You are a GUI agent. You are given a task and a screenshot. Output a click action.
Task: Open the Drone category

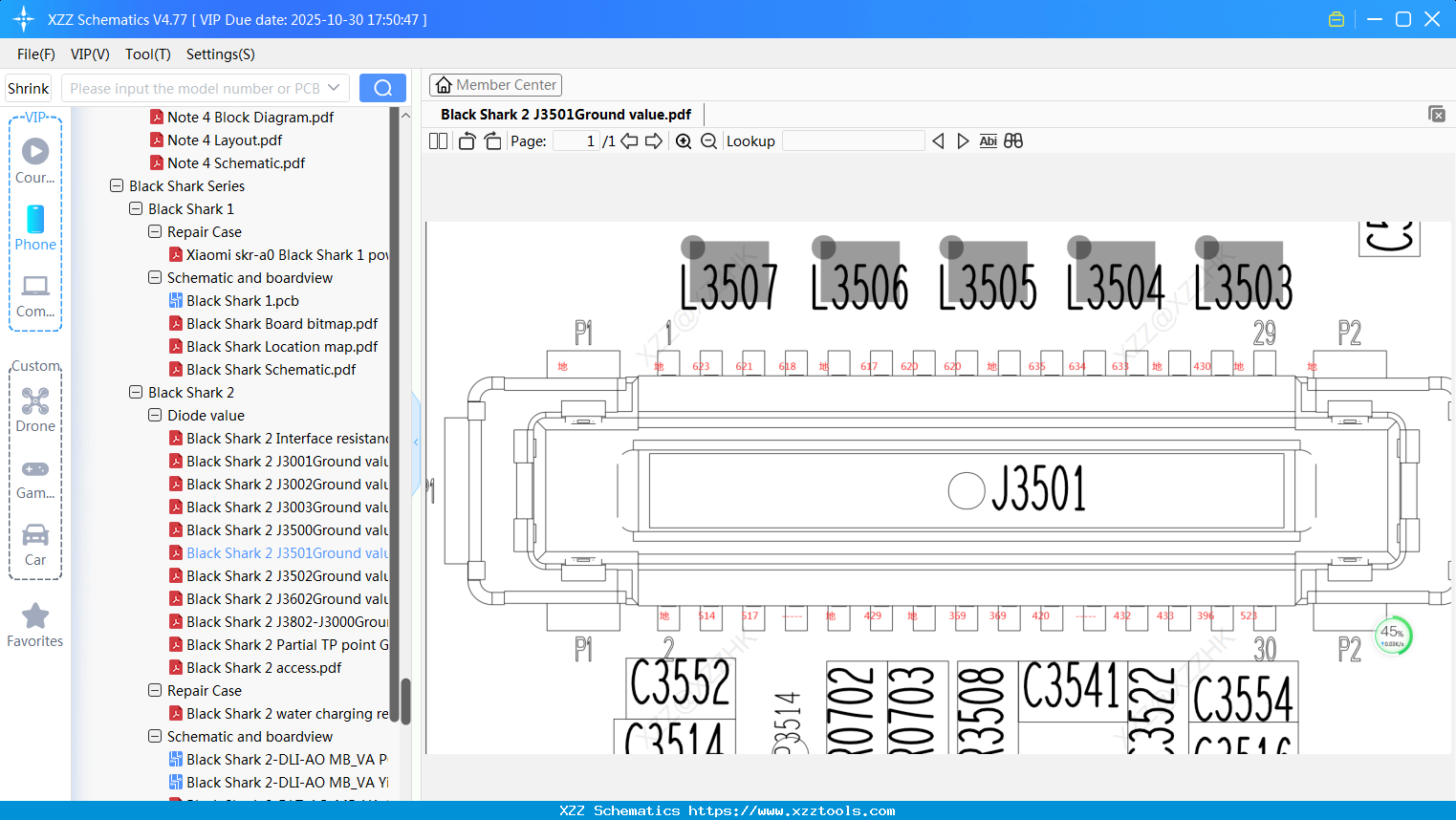pyautogui.click(x=35, y=410)
